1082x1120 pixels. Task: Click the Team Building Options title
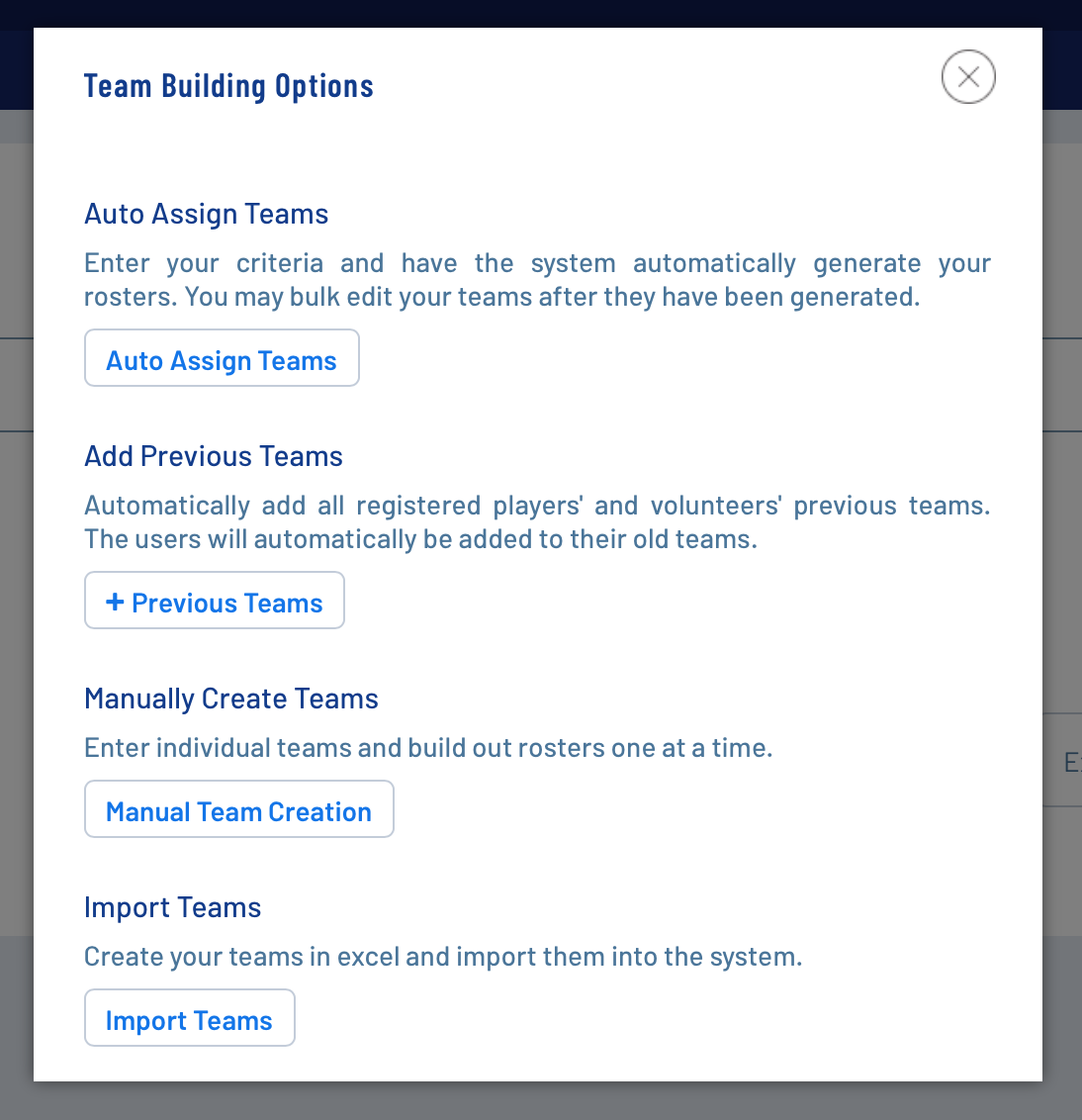coord(228,86)
